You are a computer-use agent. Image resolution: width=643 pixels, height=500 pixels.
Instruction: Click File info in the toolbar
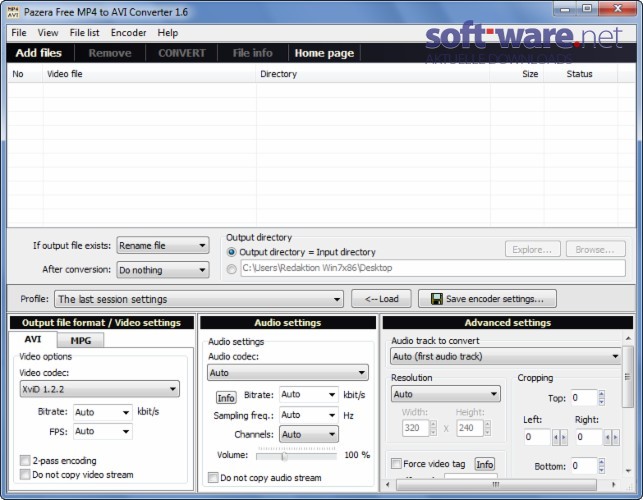click(253, 53)
